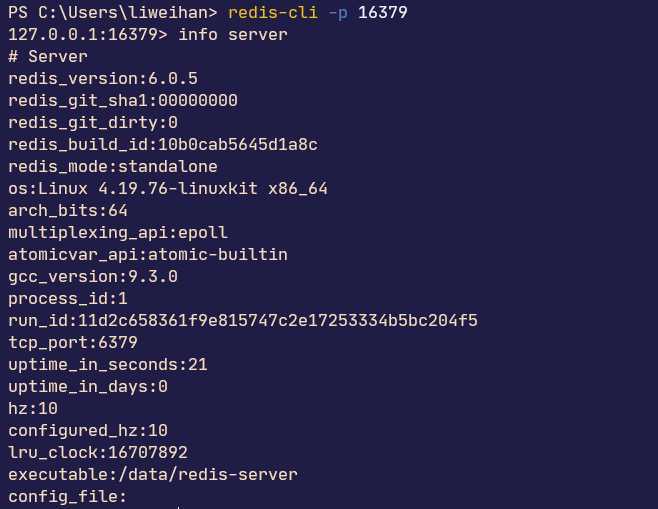The image size is (658, 509).
Task: Click the redis_git_sha1 line
Action: [x=123, y=101]
